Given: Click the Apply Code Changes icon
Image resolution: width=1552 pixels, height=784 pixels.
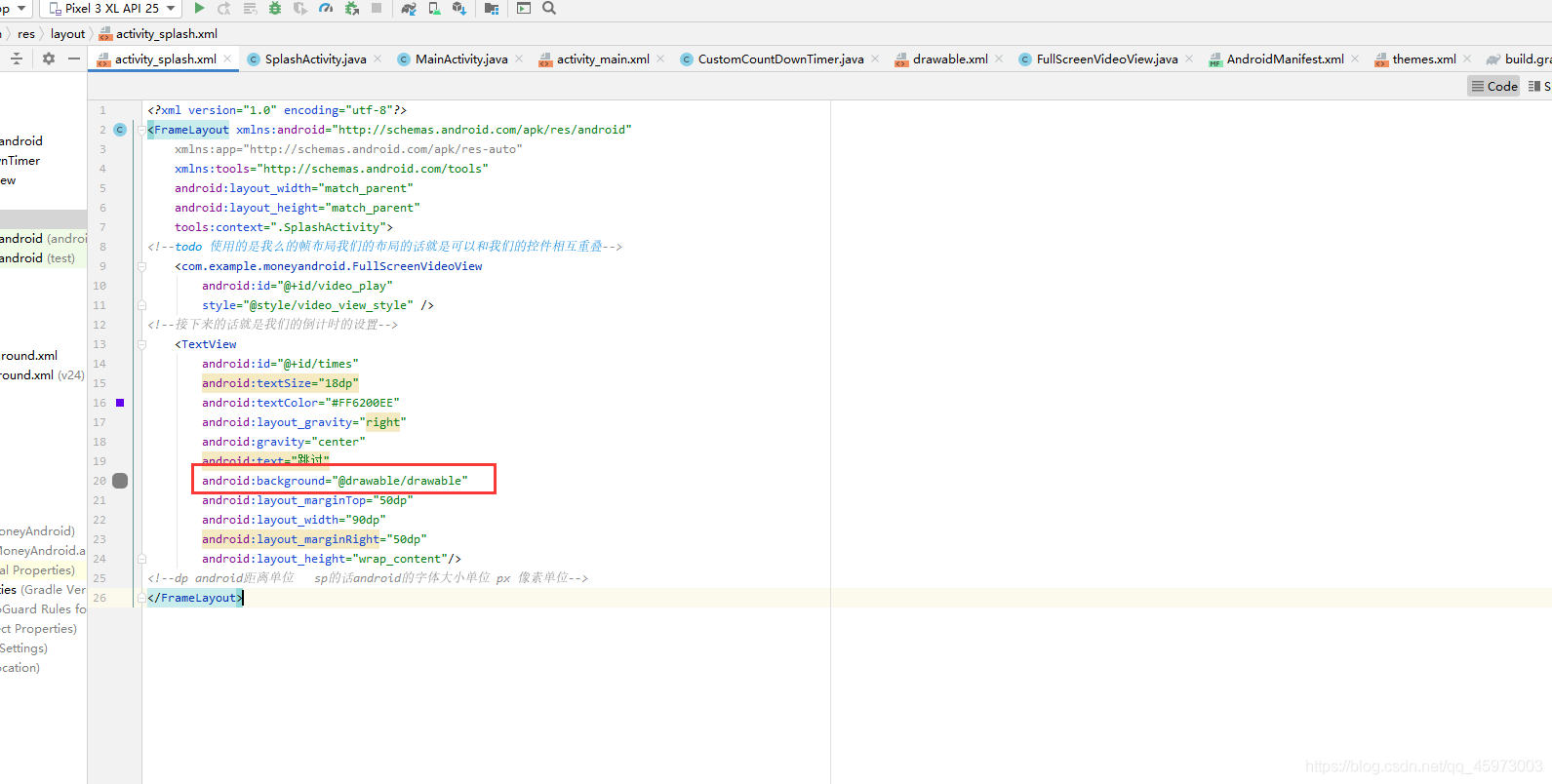Looking at the screenshot, I should [x=250, y=8].
